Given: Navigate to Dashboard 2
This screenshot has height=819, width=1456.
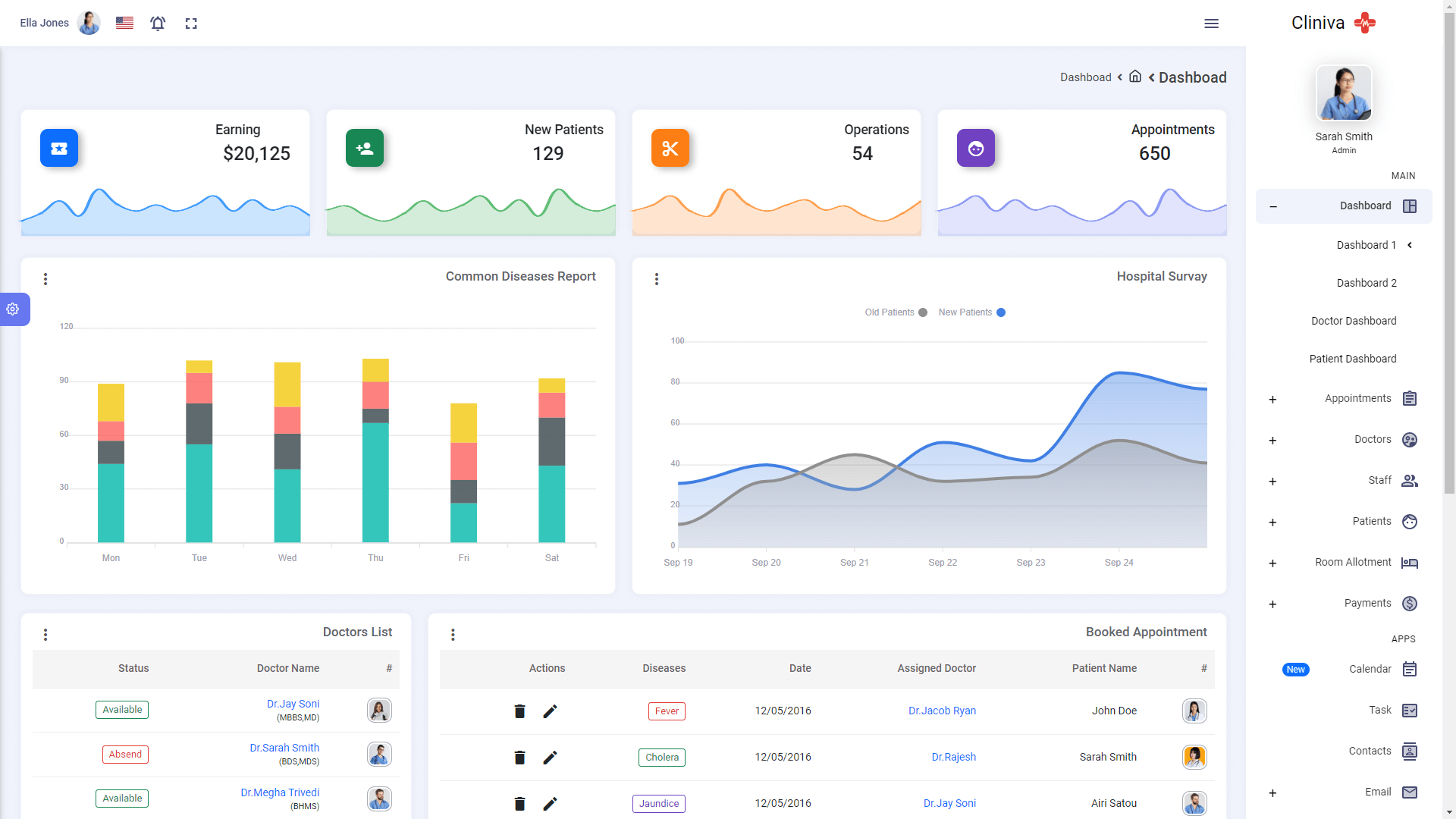Looking at the screenshot, I should [1367, 283].
